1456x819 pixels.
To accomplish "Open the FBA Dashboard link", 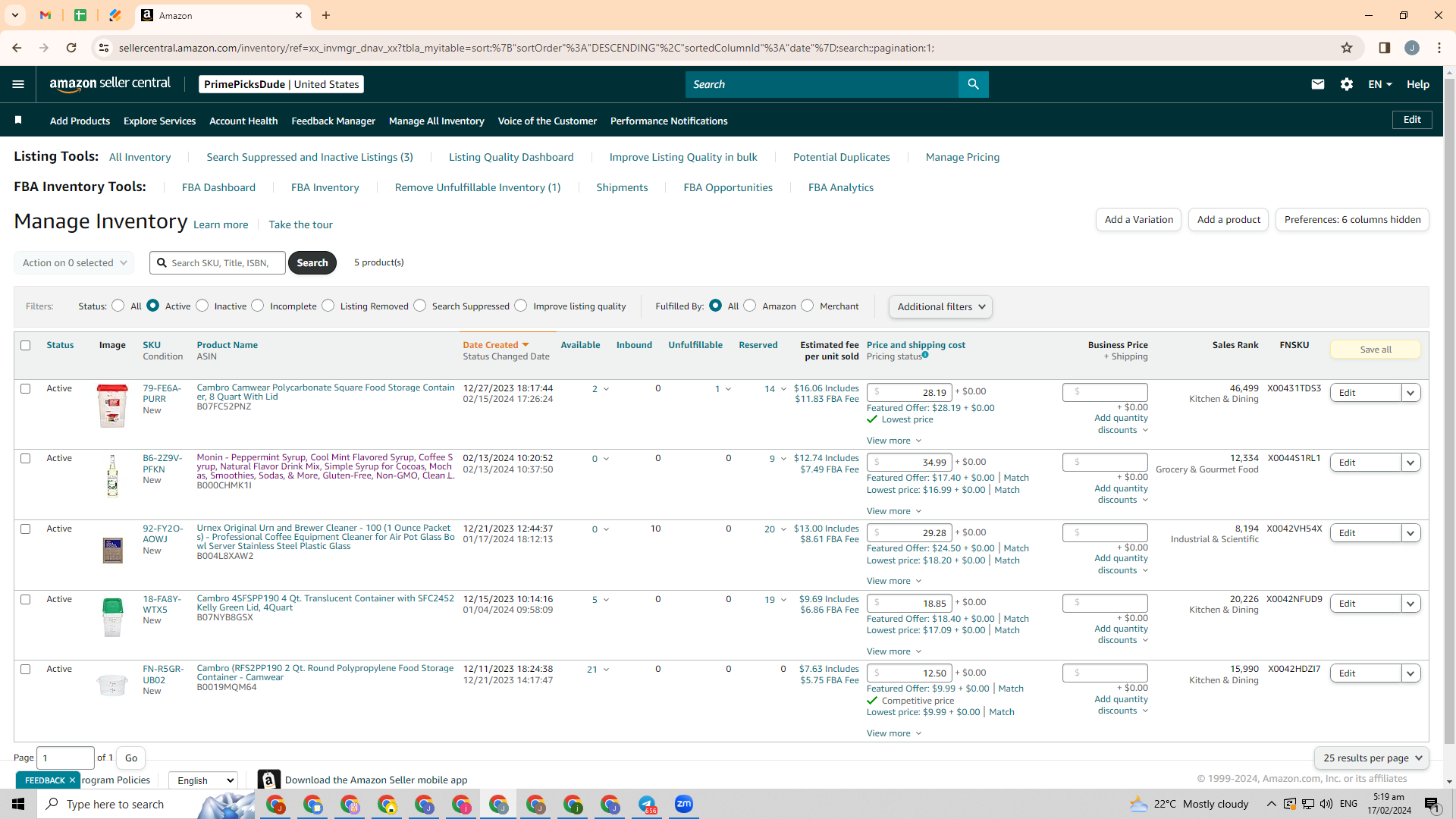I will pyautogui.click(x=218, y=187).
